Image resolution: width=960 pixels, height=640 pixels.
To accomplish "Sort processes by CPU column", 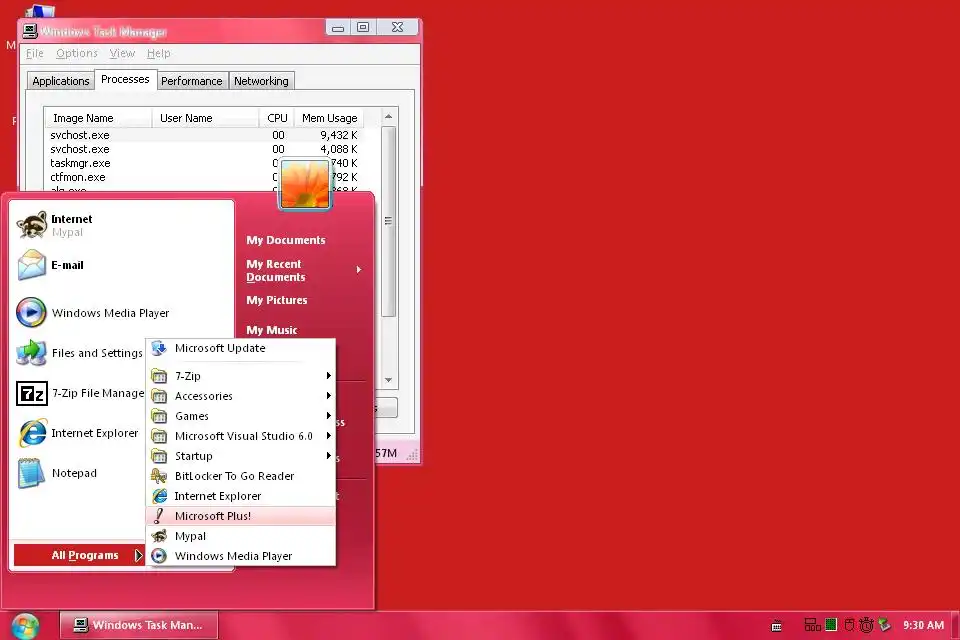I will pos(277,118).
